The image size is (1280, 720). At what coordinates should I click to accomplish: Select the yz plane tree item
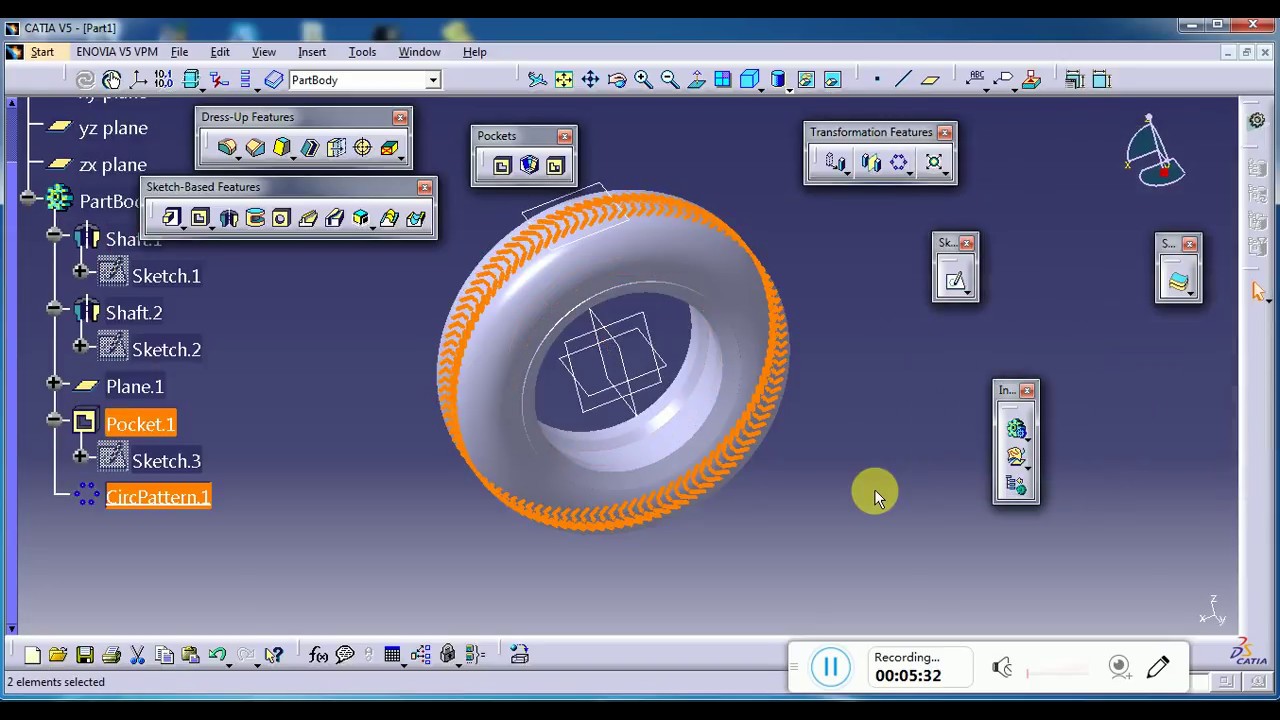click(113, 128)
